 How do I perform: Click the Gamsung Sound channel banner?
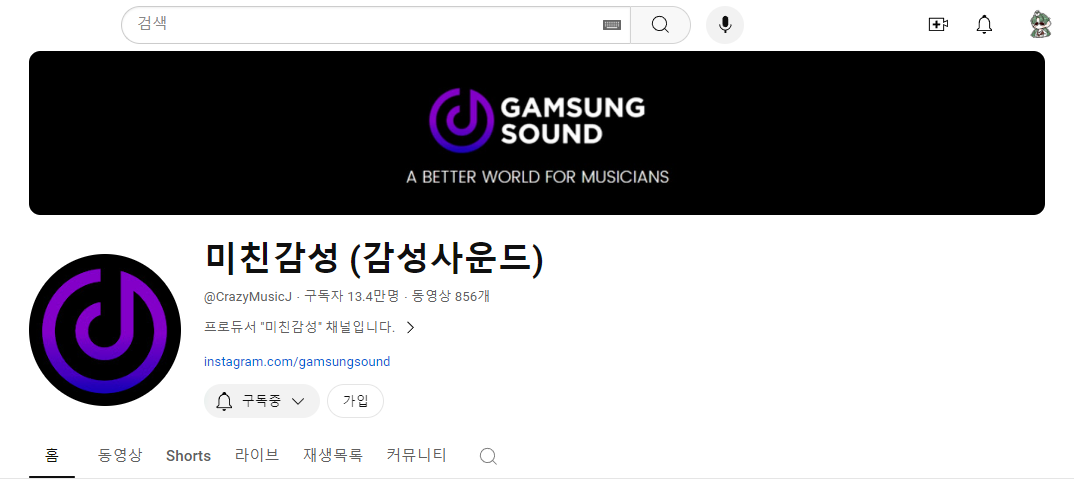point(537,133)
